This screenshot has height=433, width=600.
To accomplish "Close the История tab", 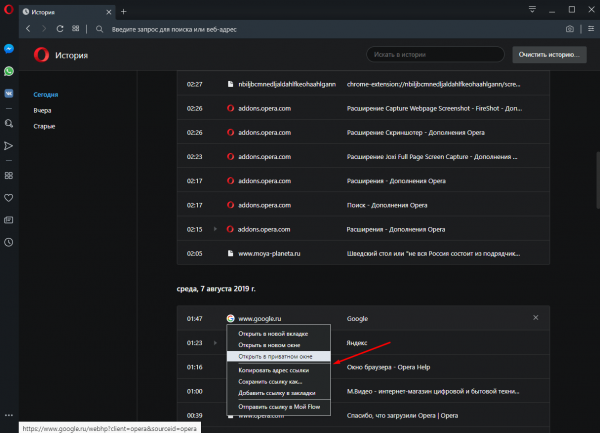I will [109, 12].
